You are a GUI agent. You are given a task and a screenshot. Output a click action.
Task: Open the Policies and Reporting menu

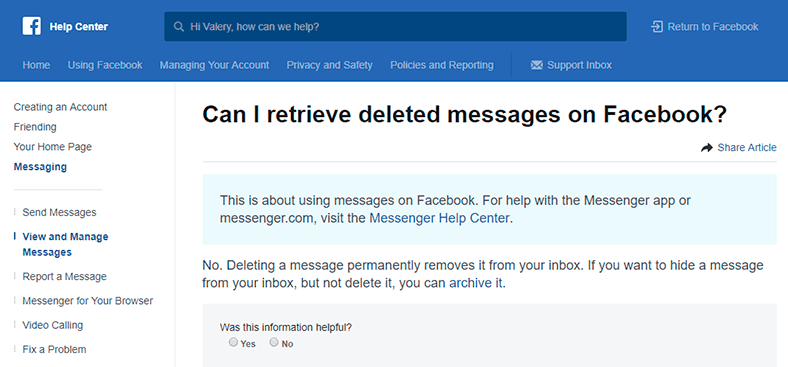[442, 65]
